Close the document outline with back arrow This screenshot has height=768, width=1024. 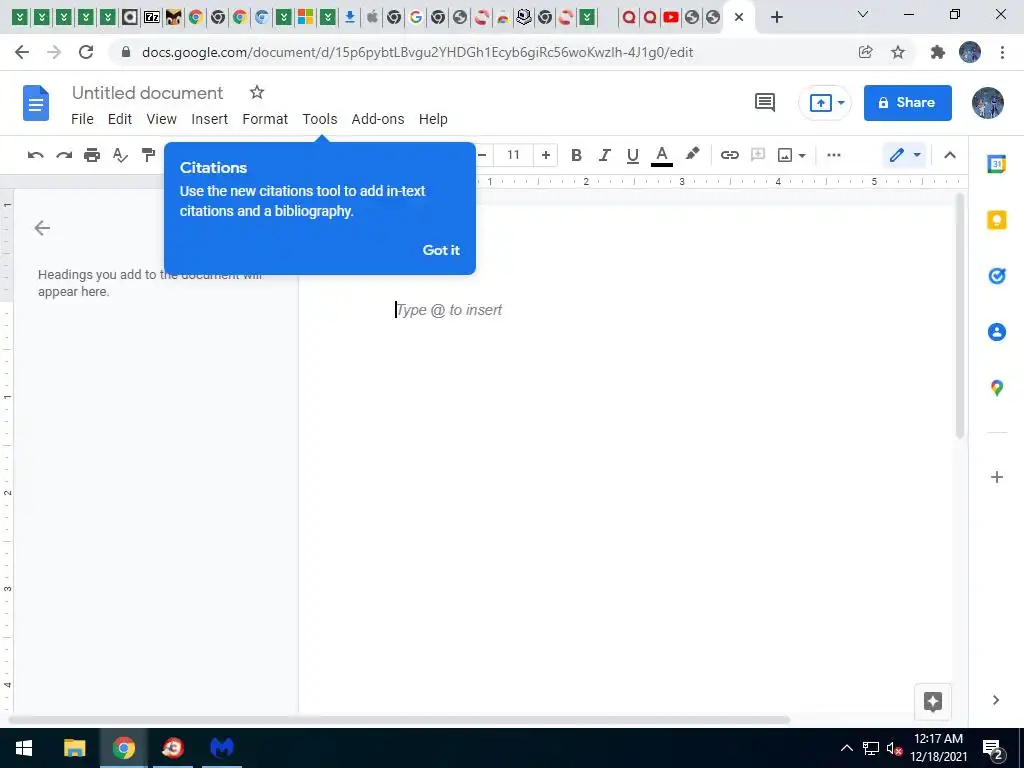point(42,228)
